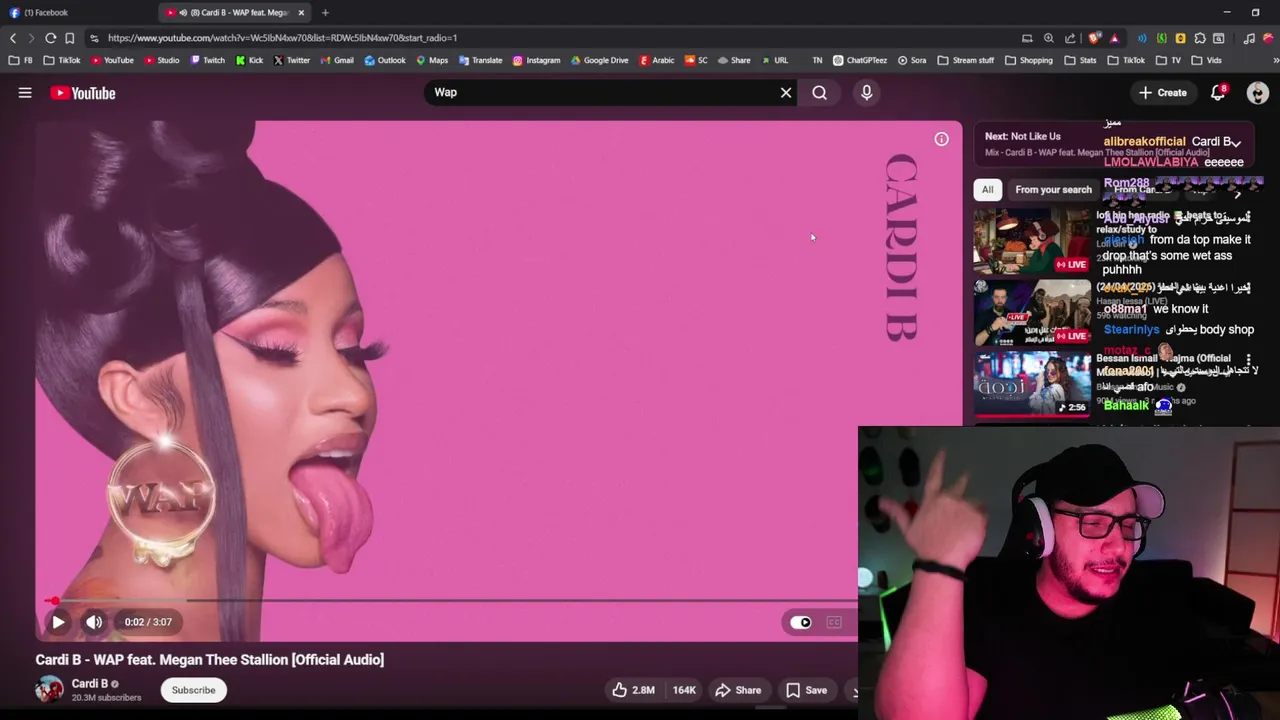1280x720 pixels.
Task: Open the Kick bookmark
Action: [x=250, y=60]
